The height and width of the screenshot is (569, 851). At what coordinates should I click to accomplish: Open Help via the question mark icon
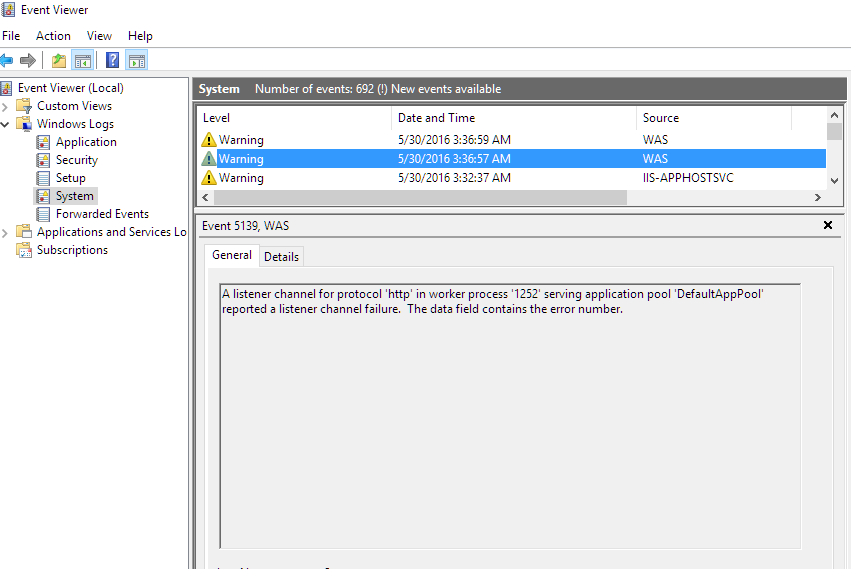coord(112,61)
